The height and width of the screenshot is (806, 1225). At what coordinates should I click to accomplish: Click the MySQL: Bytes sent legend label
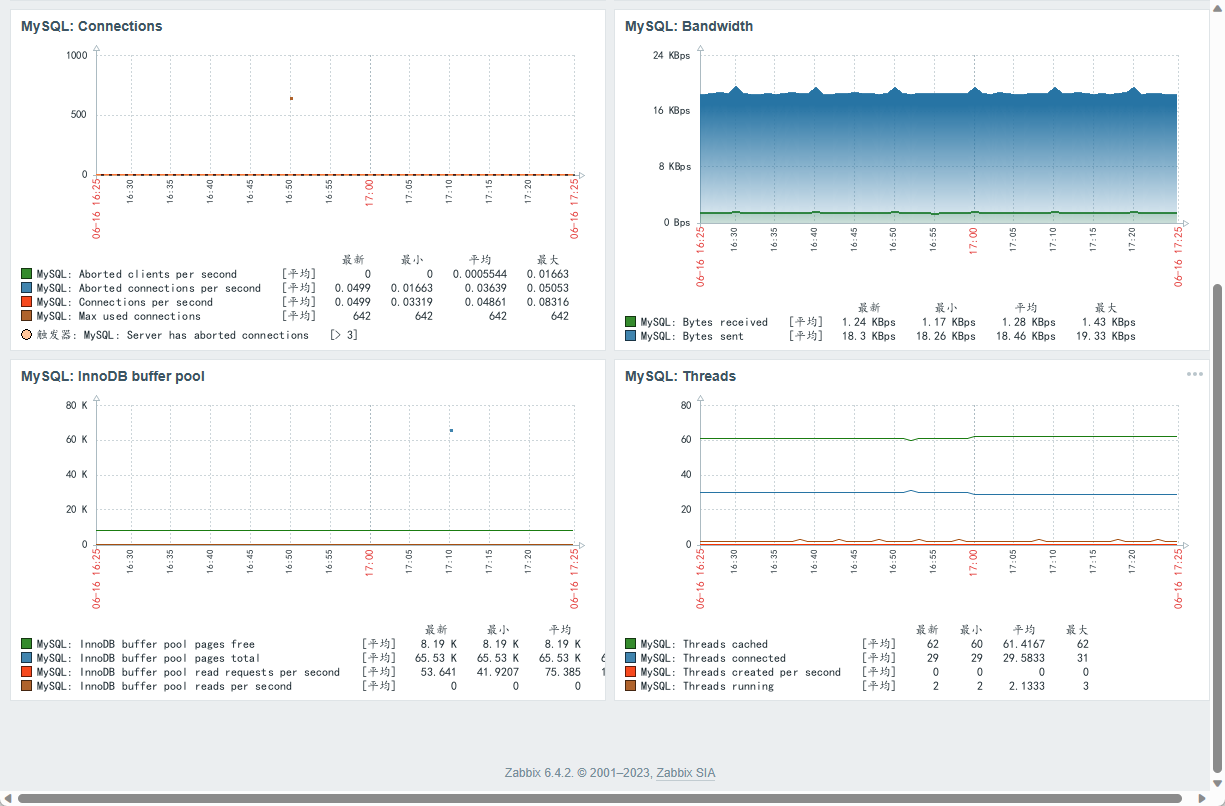tap(693, 336)
